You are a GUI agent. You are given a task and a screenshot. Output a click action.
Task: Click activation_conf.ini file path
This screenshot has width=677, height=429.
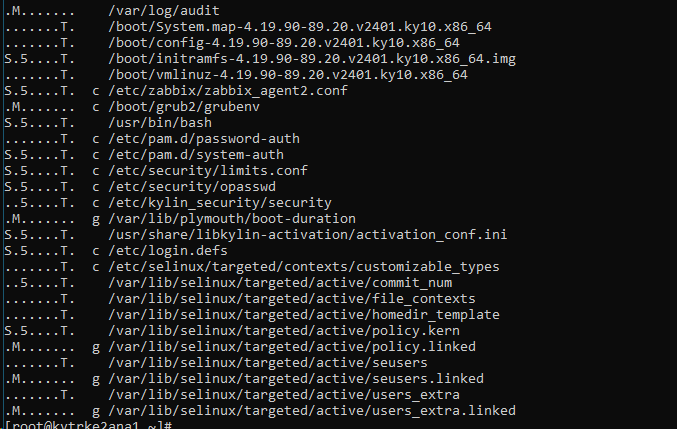(x=307, y=234)
